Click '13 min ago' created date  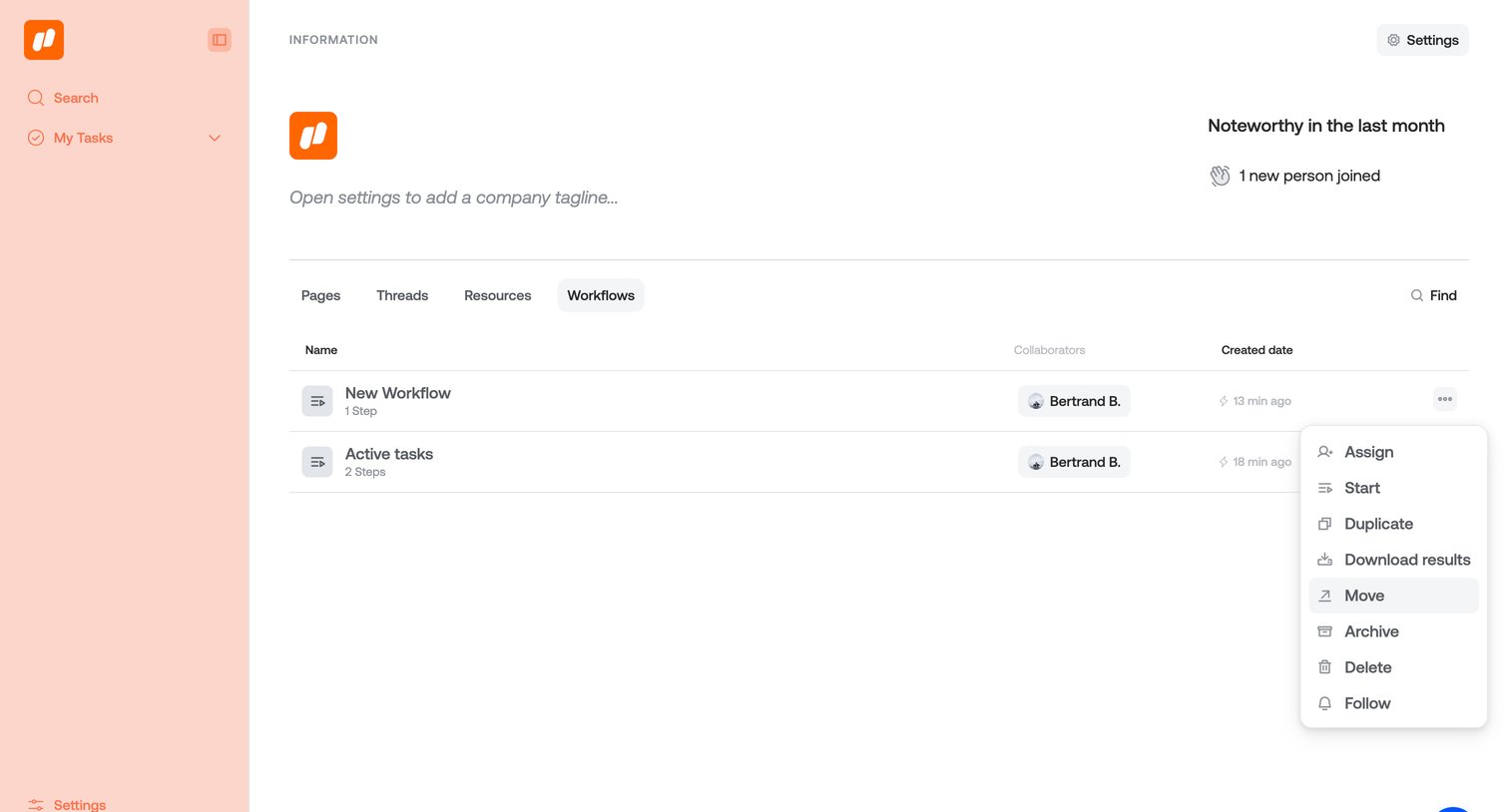pos(1261,401)
